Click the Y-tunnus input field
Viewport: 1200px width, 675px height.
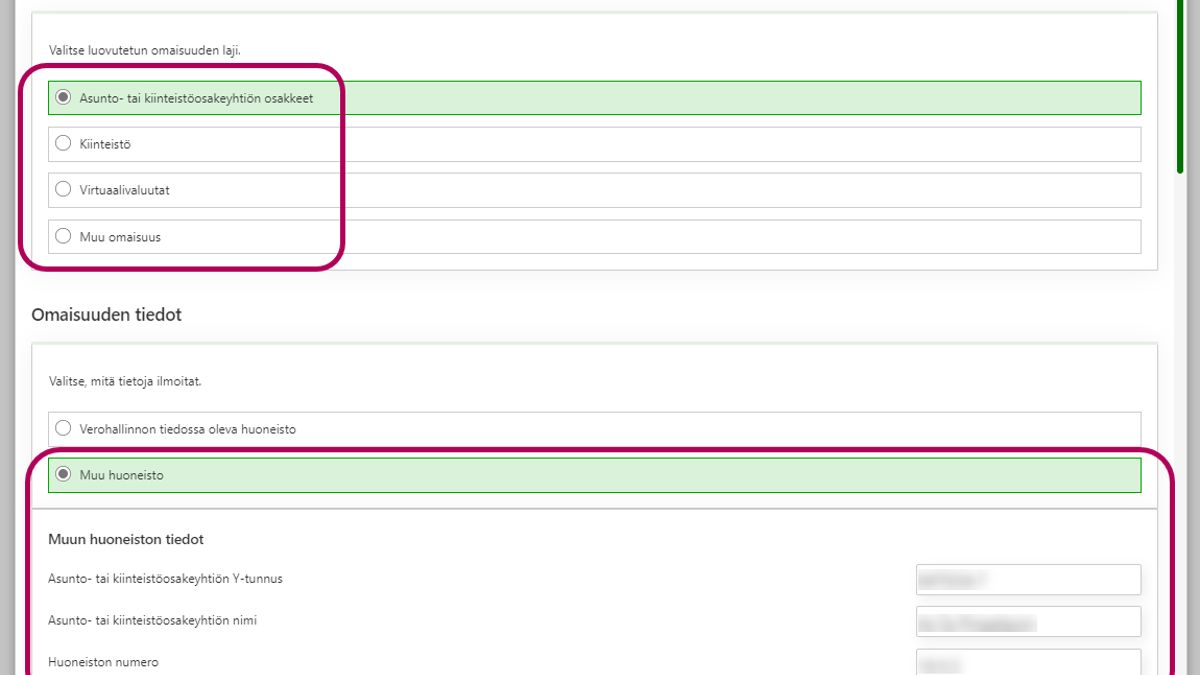pos(1027,579)
